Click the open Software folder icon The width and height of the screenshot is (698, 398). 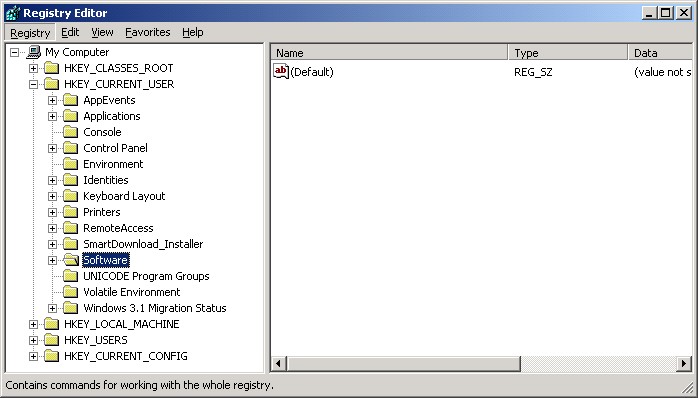(x=71, y=260)
